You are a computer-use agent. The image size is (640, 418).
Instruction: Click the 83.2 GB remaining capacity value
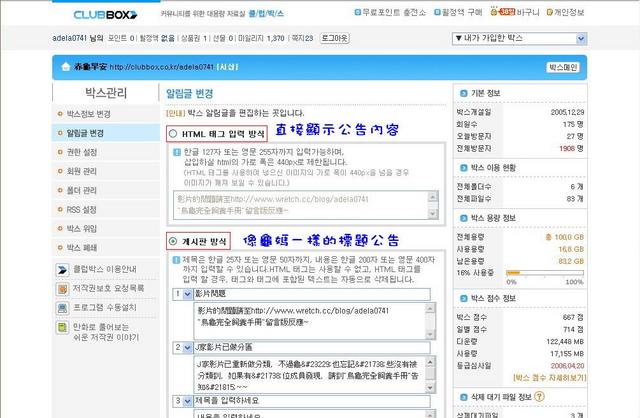tap(571, 261)
